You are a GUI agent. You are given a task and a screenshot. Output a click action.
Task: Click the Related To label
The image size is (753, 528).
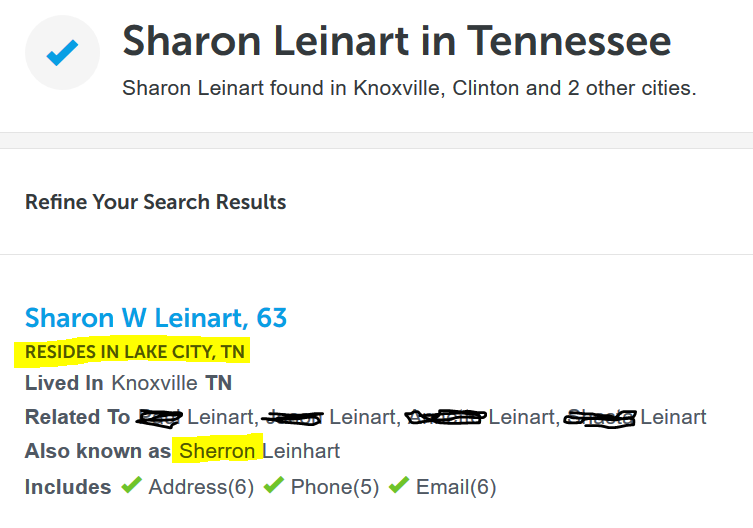(x=77, y=417)
